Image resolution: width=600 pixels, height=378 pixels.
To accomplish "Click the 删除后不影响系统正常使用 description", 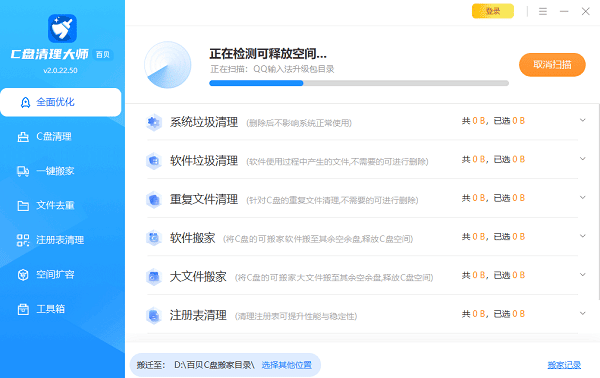I will click(299, 123).
